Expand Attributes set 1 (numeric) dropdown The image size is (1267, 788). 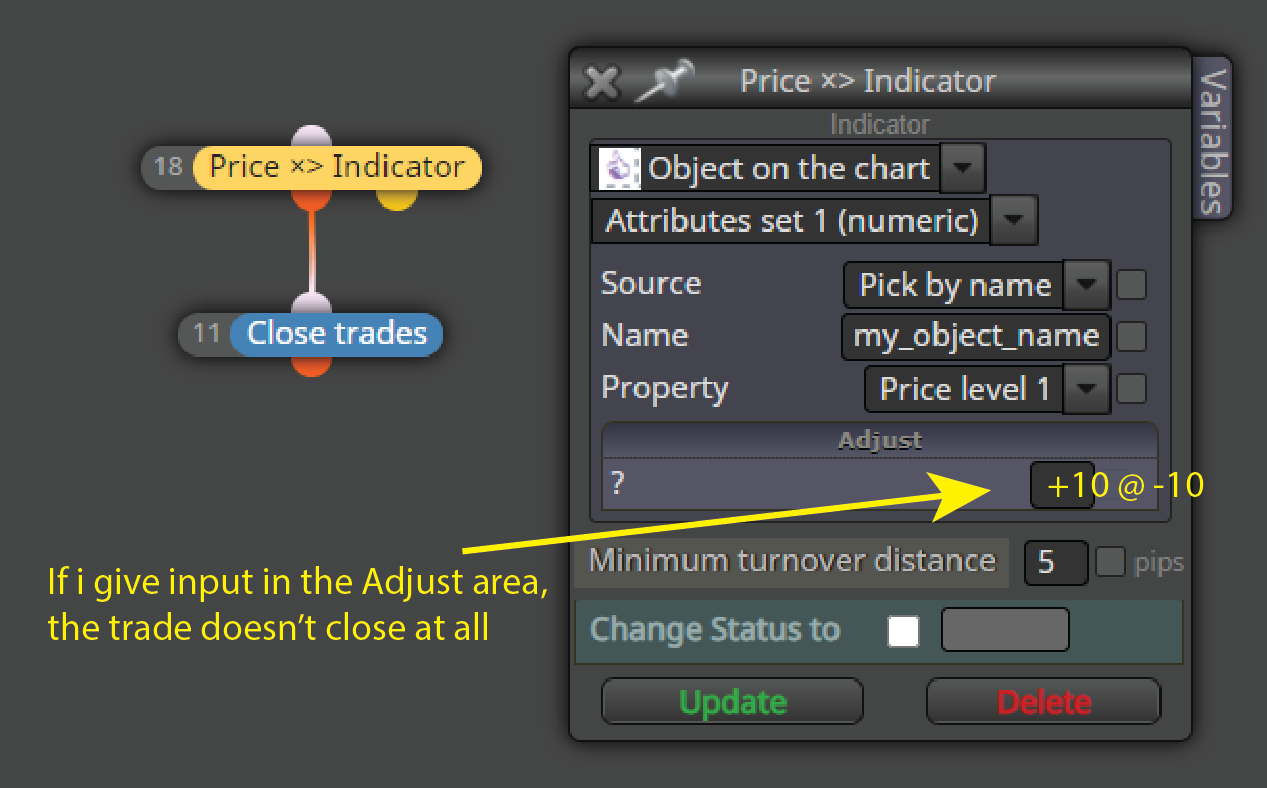pos(1013,220)
